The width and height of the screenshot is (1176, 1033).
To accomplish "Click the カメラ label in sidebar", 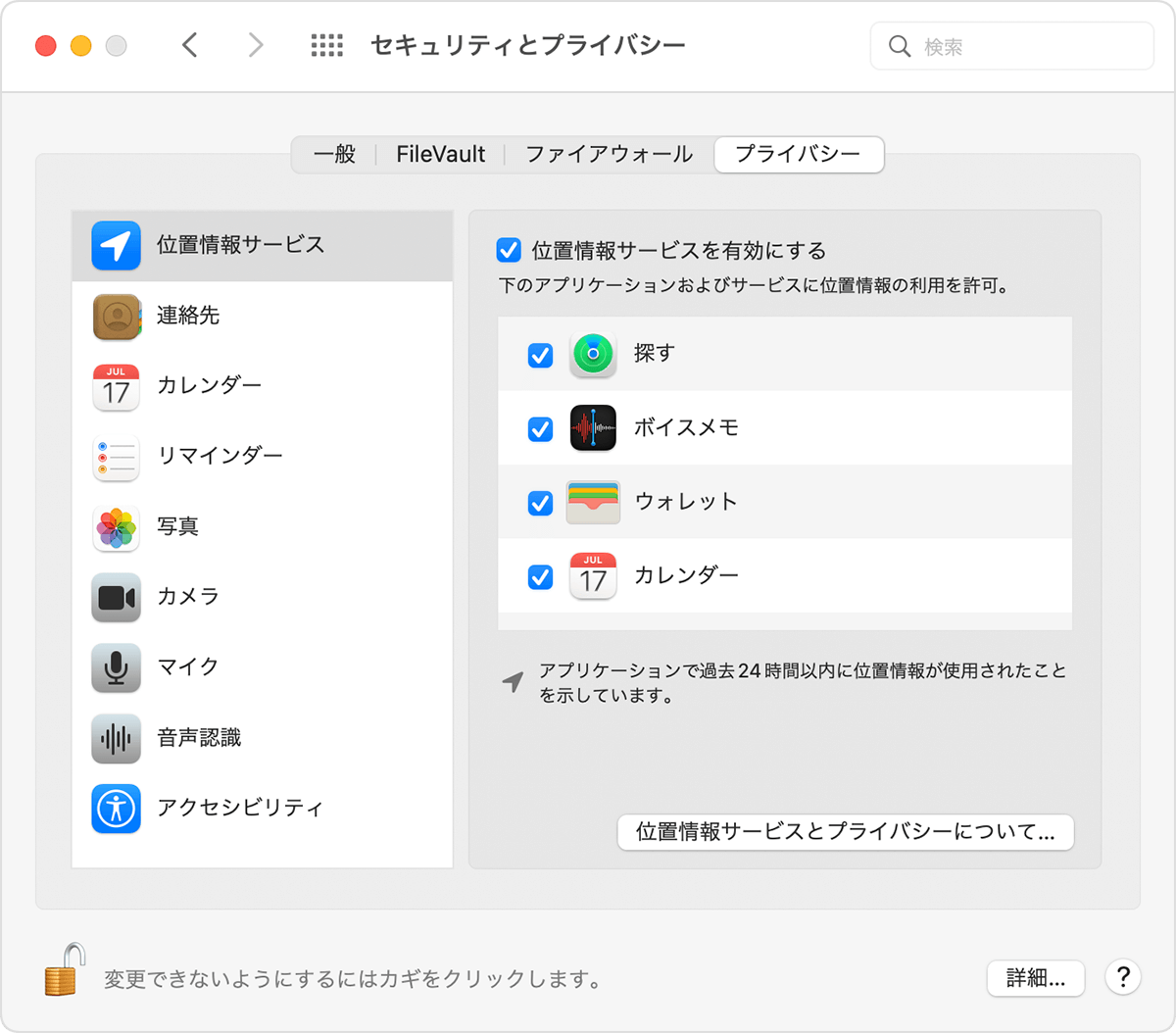I will coord(188,596).
